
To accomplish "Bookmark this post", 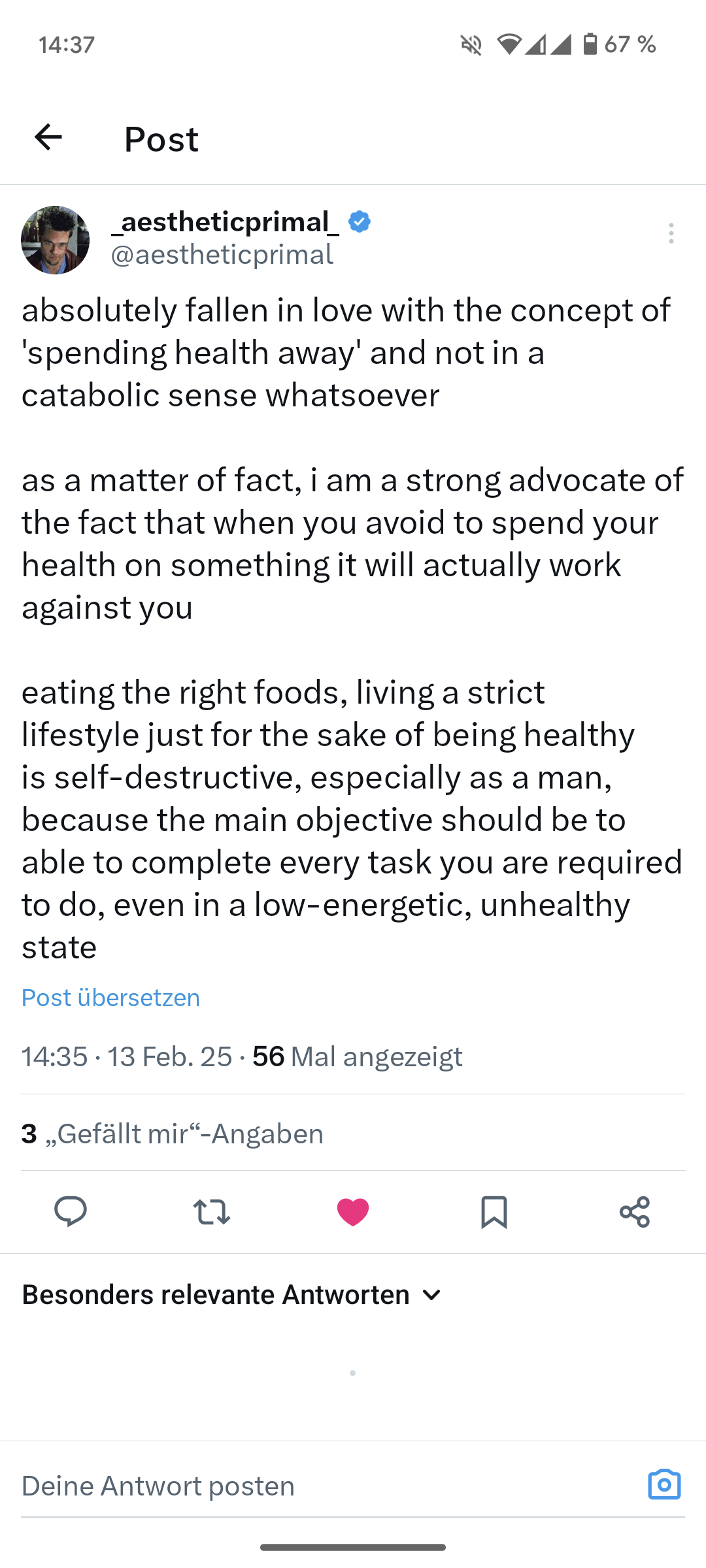I will (494, 1212).
